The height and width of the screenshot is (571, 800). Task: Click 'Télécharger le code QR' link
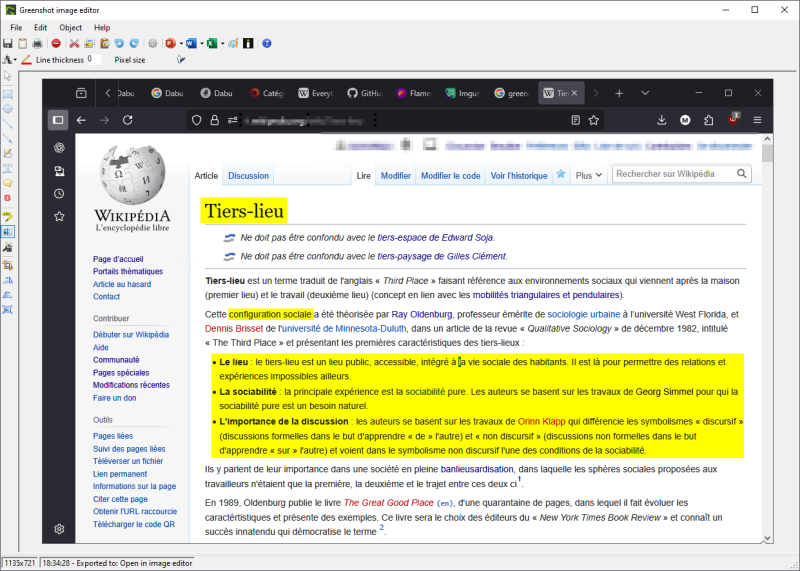coord(134,524)
